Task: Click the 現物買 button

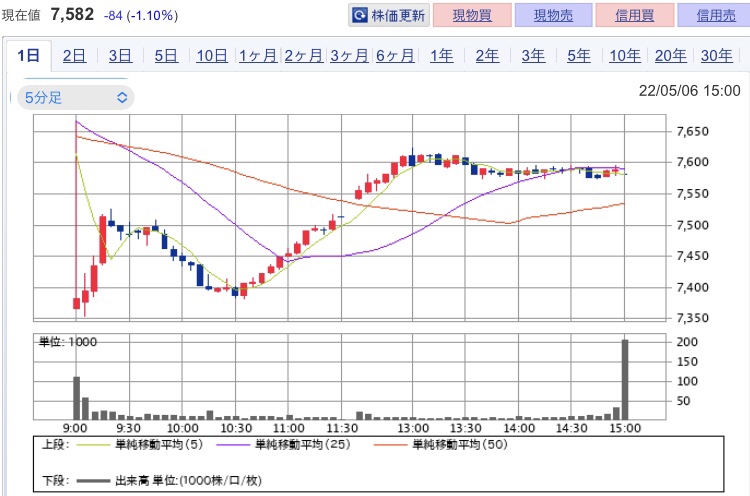Action: 472,15
